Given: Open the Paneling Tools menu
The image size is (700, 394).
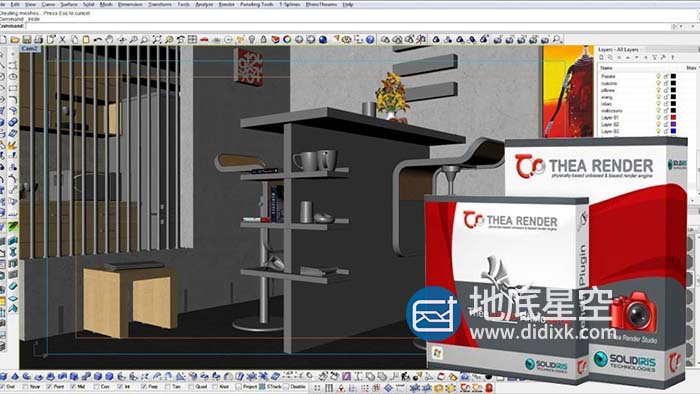Looking at the screenshot, I should pyautogui.click(x=257, y=4).
